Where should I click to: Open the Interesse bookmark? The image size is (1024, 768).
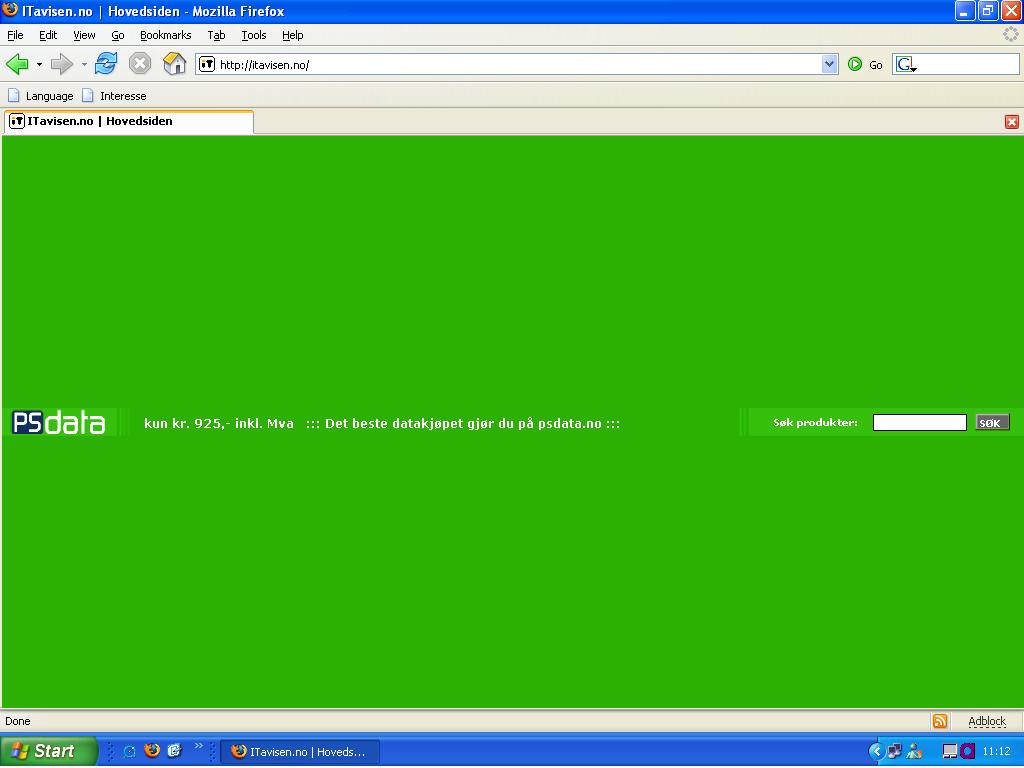point(114,96)
